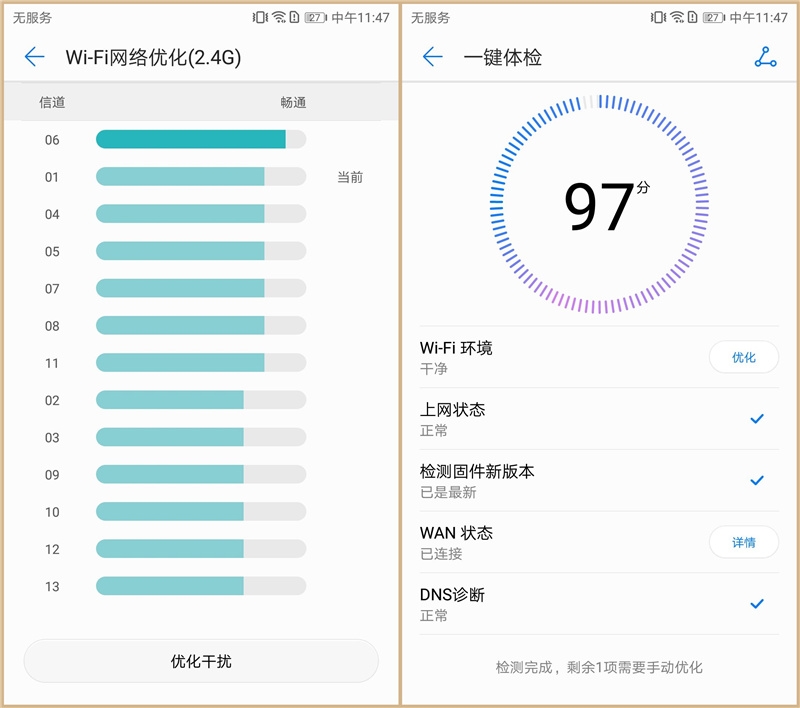Screen dimensions: 800x708
Task: Tap the 检测完成 summary text at bottom
Action: [x=599, y=666]
